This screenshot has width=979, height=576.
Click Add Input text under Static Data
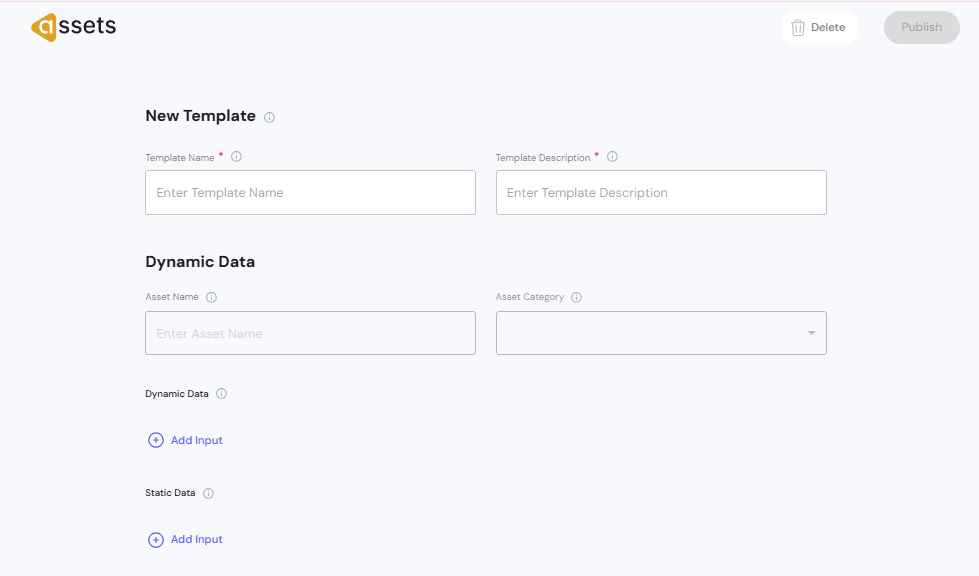(x=197, y=539)
